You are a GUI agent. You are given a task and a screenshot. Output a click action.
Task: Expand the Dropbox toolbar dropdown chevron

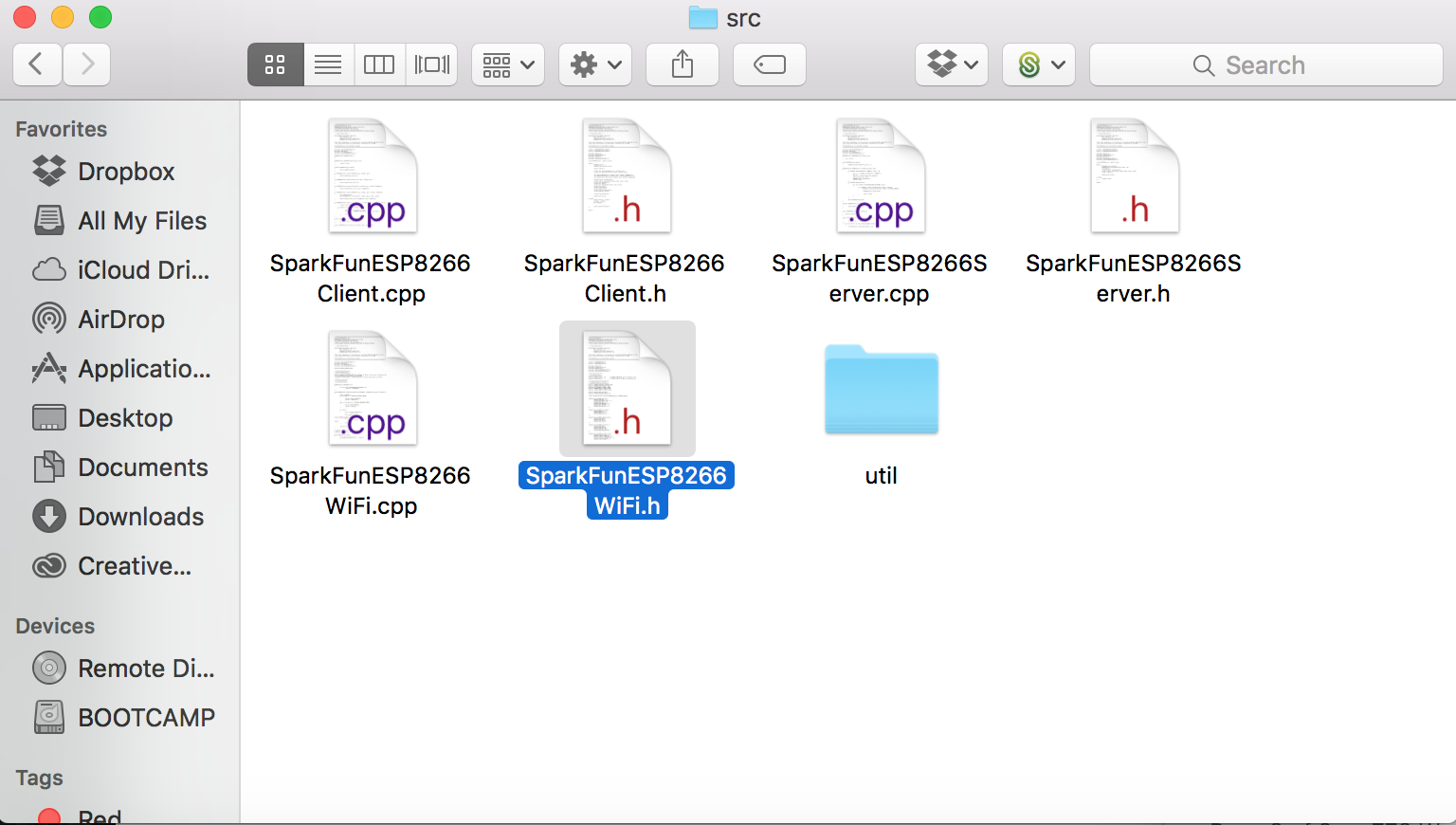click(x=969, y=64)
